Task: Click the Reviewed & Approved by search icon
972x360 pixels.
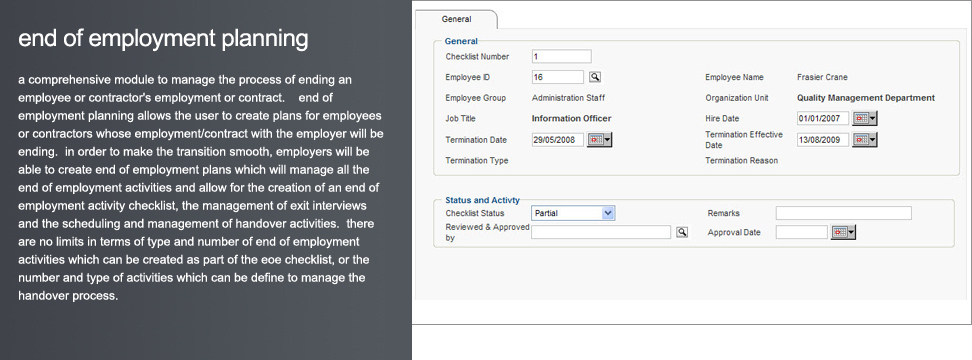Action: (x=682, y=232)
